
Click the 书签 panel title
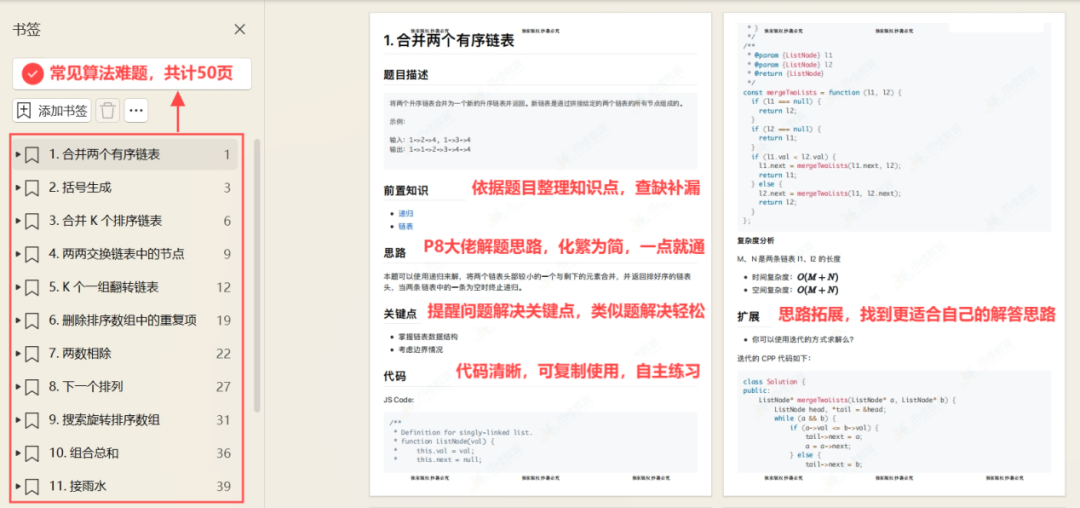pyautogui.click(x=26, y=29)
